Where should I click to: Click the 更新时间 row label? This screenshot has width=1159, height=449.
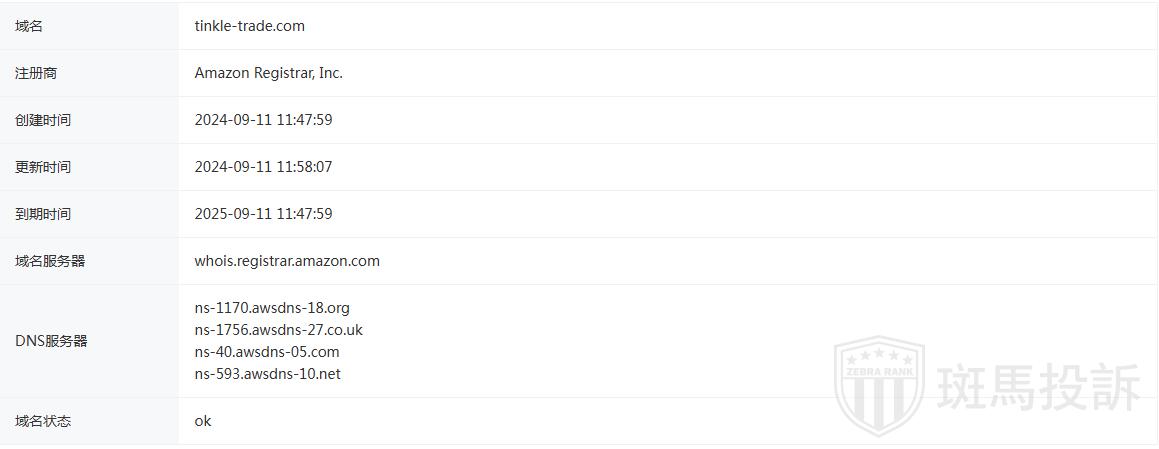click(43, 167)
